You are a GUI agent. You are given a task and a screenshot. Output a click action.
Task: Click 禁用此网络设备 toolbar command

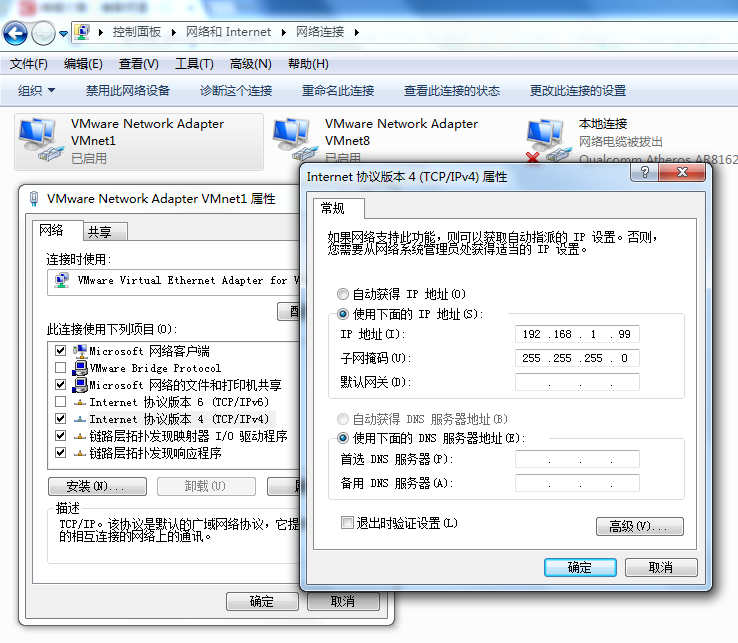128,90
